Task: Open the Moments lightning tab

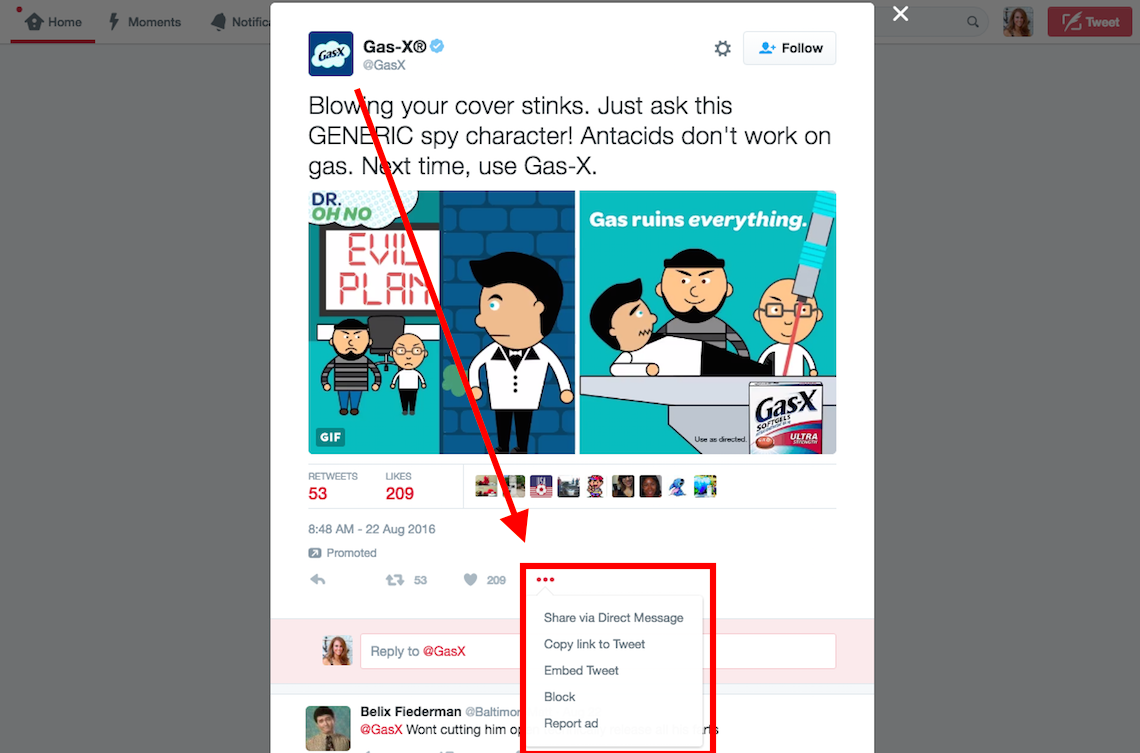Action: coord(145,22)
